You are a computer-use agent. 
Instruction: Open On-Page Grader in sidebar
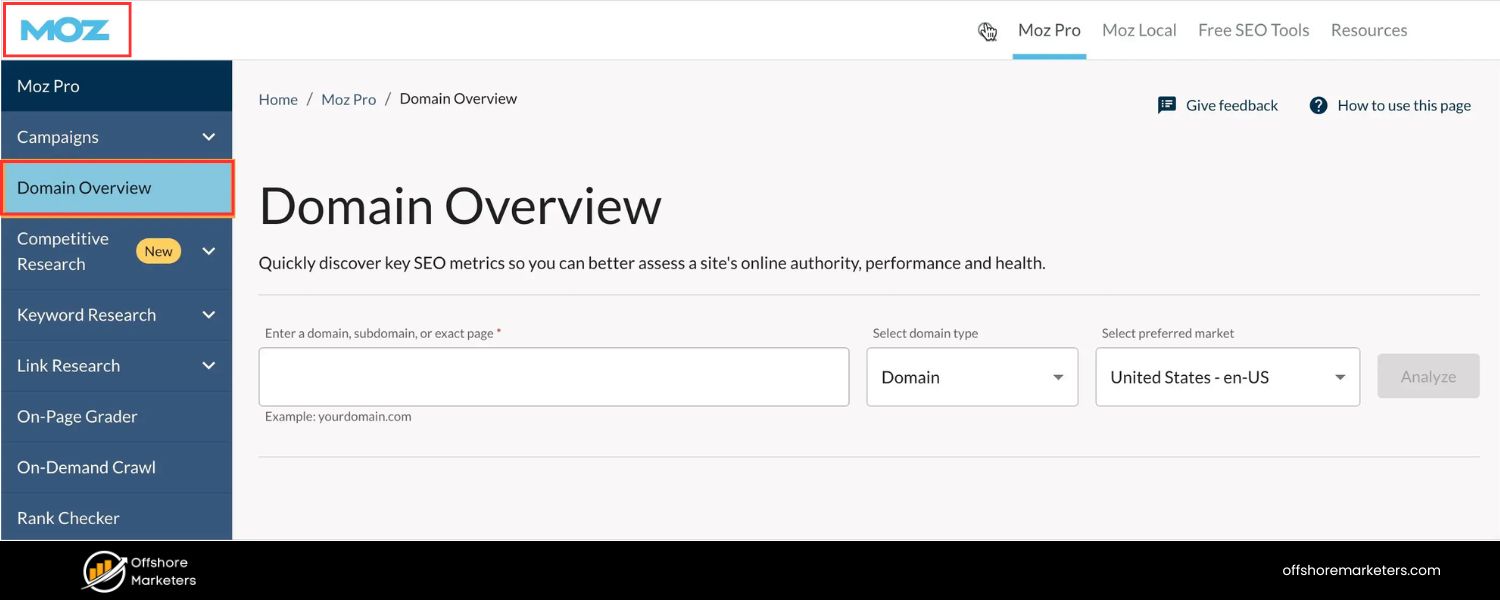[77, 417]
